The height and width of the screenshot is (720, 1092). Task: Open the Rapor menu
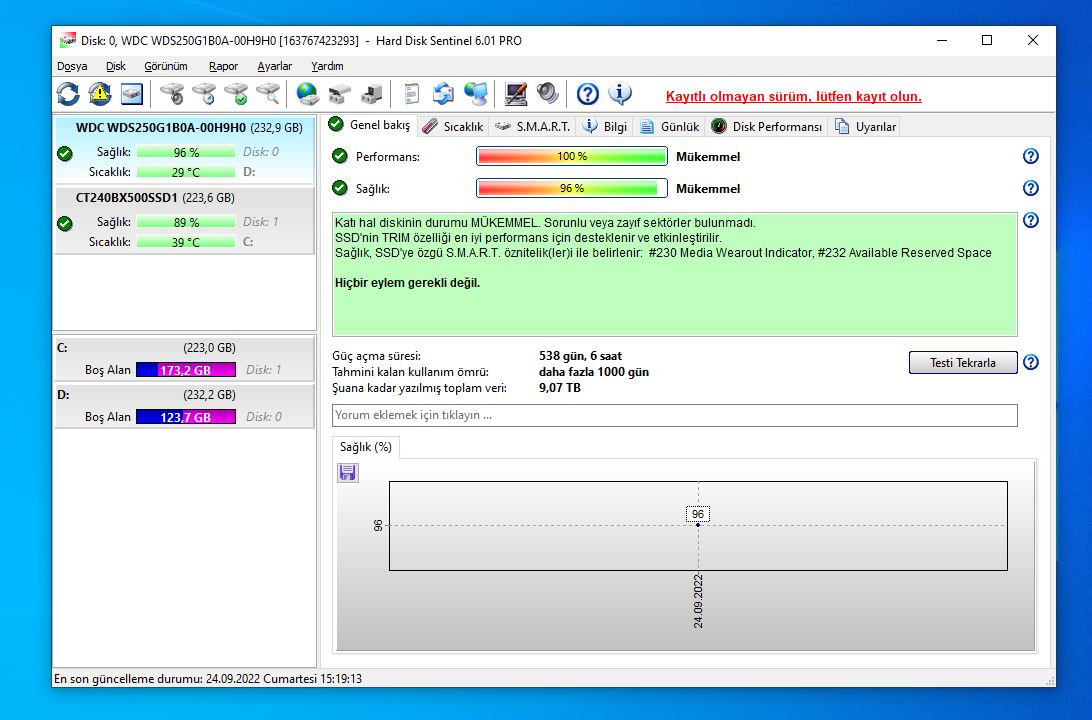click(224, 66)
